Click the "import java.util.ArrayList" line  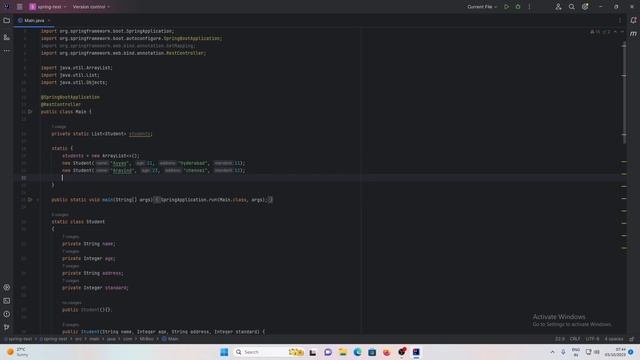(77, 68)
